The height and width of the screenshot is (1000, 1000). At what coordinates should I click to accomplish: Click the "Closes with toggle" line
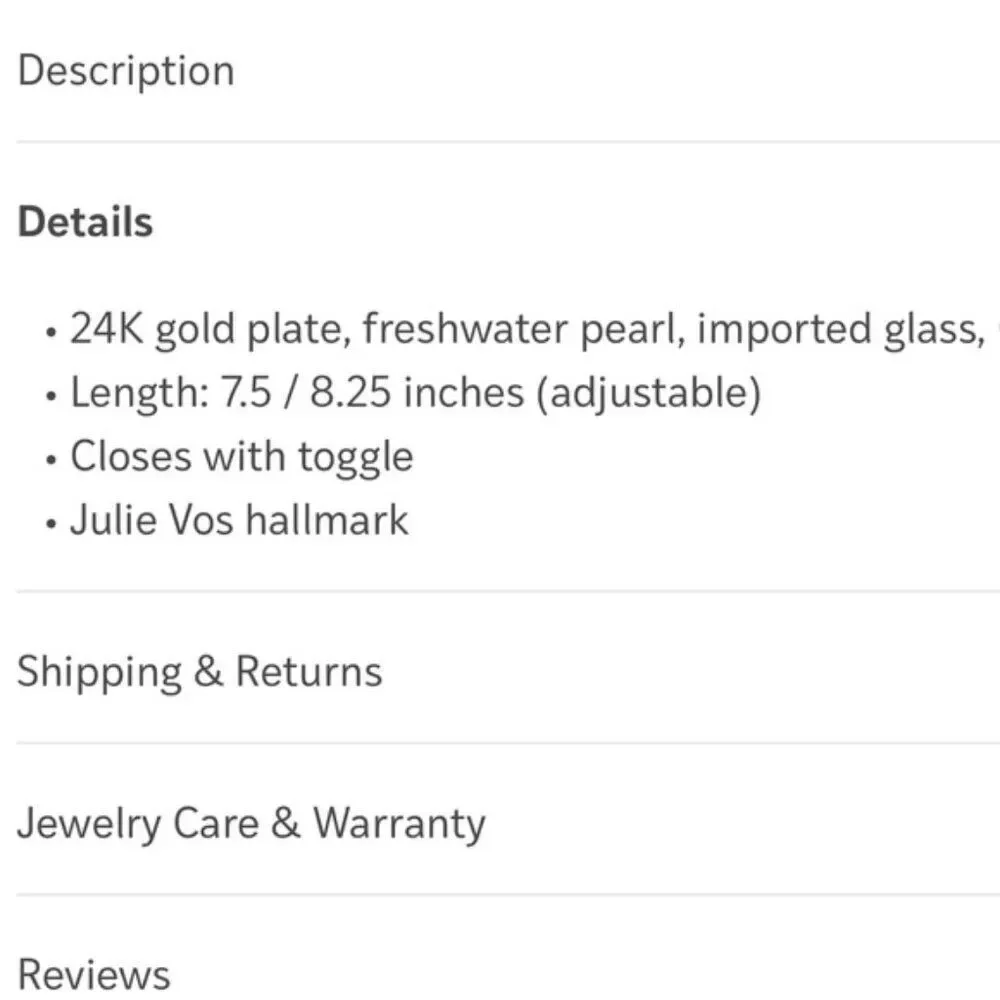coord(241,457)
